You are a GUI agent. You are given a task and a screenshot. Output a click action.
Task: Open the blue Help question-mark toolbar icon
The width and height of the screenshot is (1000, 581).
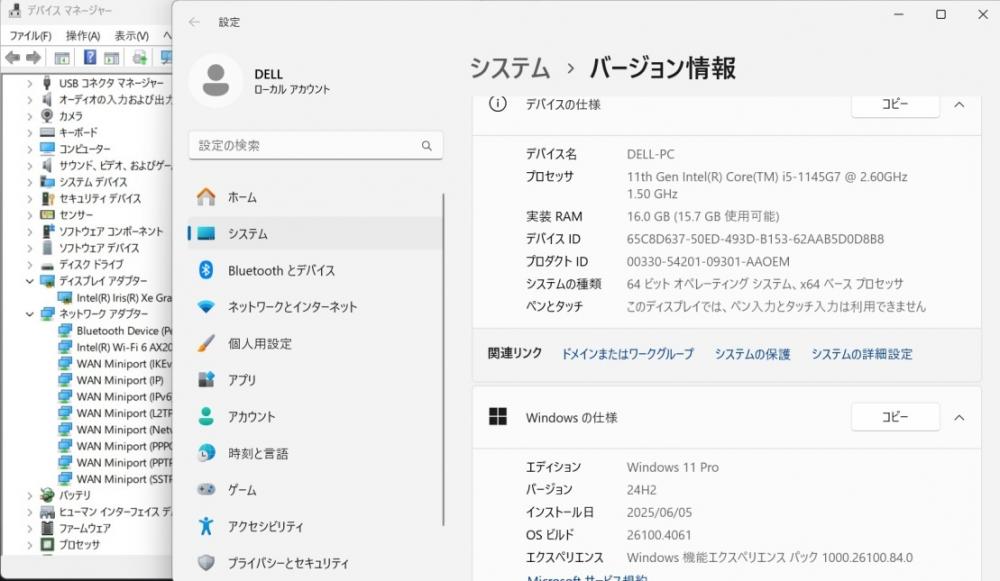click(90, 57)
